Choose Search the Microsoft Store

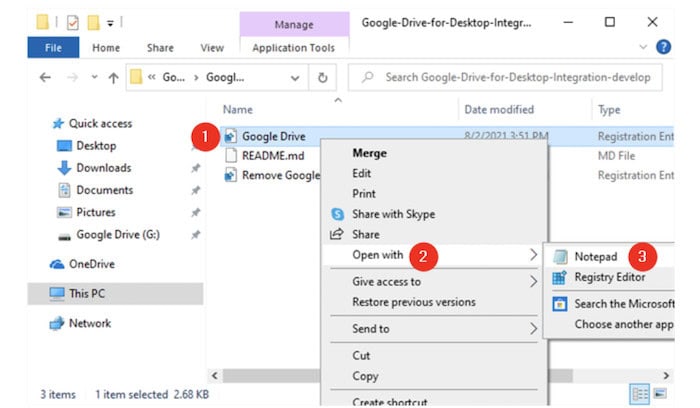[624, 304]
